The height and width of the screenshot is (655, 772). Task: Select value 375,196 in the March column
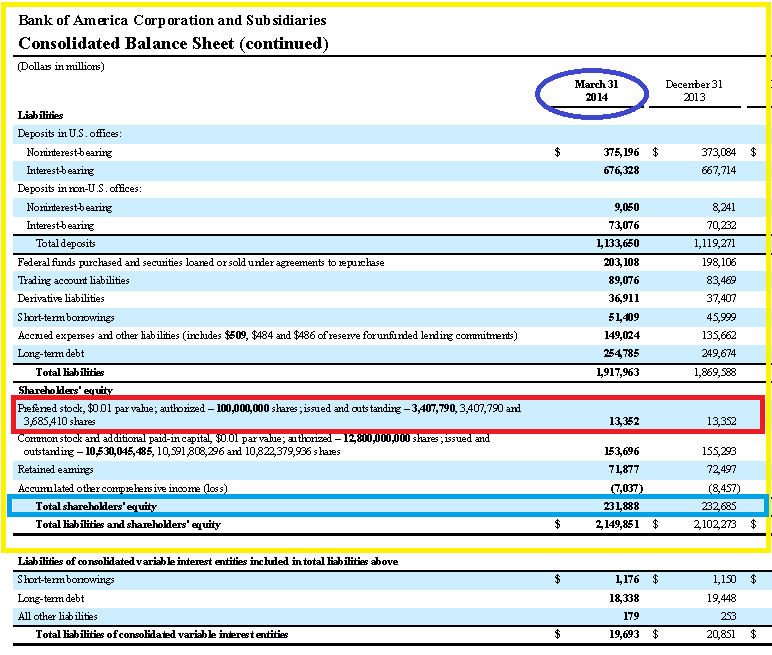coord(621,152)
